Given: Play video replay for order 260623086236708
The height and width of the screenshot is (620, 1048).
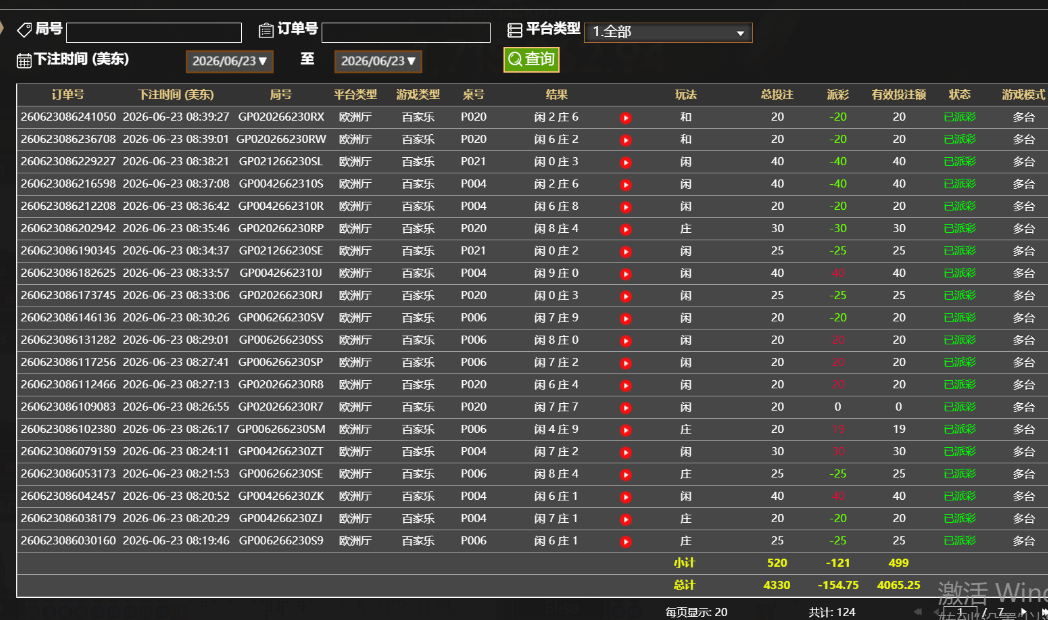Looking at the screenshot, I should tap(626, 140).
